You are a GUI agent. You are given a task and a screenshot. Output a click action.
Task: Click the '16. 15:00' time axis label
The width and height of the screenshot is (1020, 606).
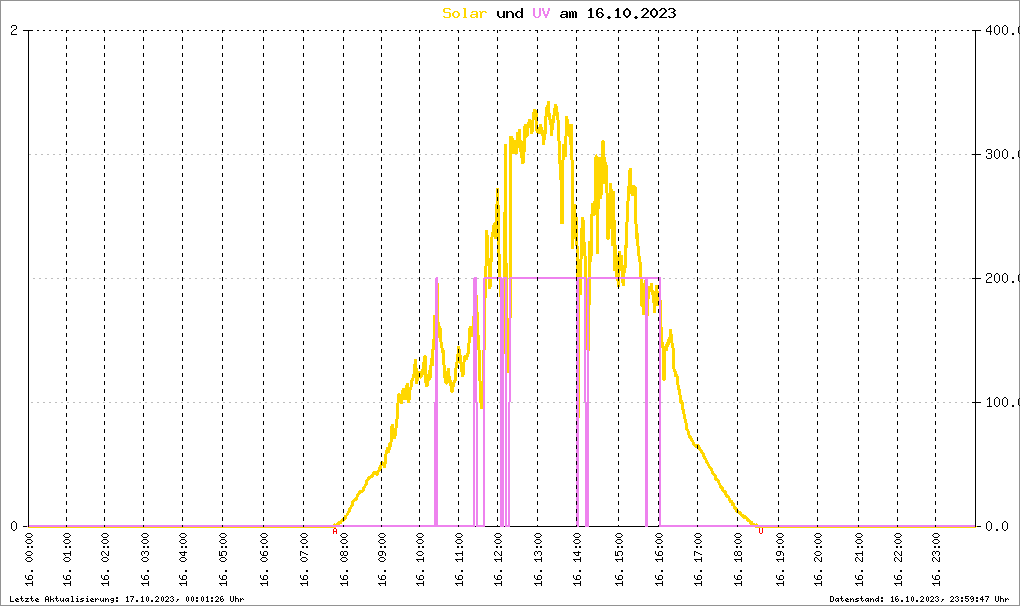point(619,560)
